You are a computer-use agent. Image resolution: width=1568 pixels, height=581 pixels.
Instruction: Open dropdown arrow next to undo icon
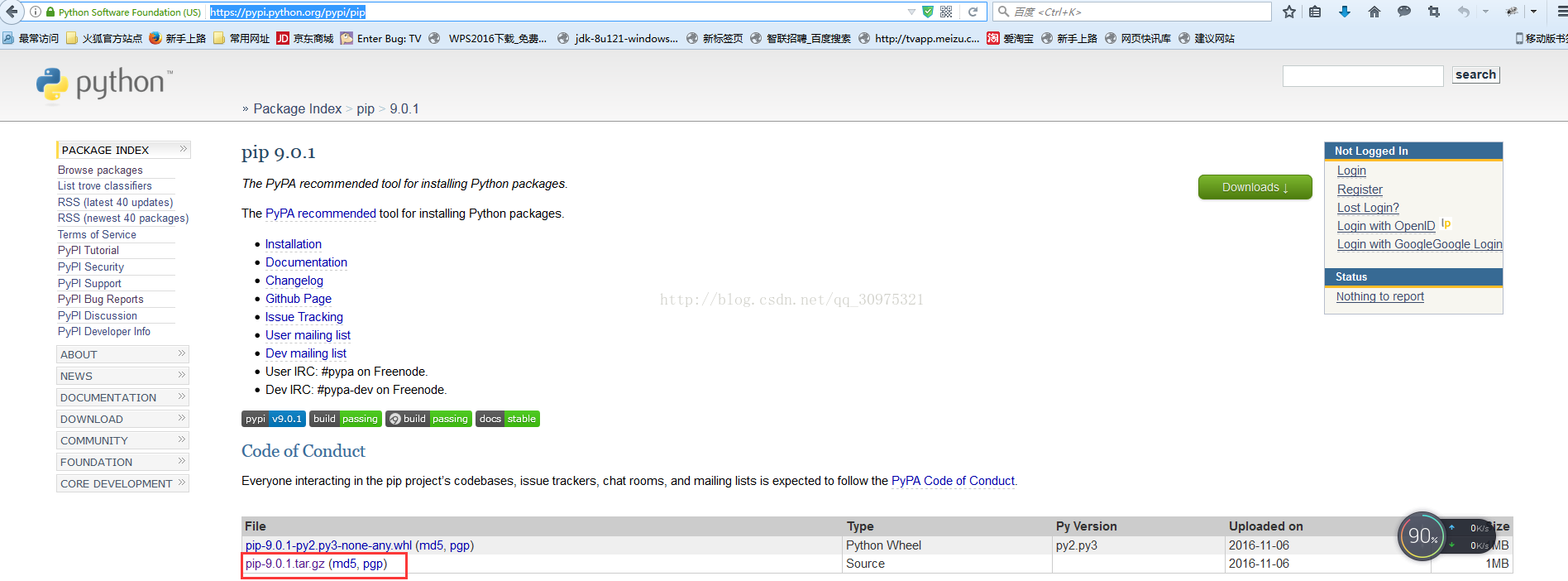(x=1485, y=12)
